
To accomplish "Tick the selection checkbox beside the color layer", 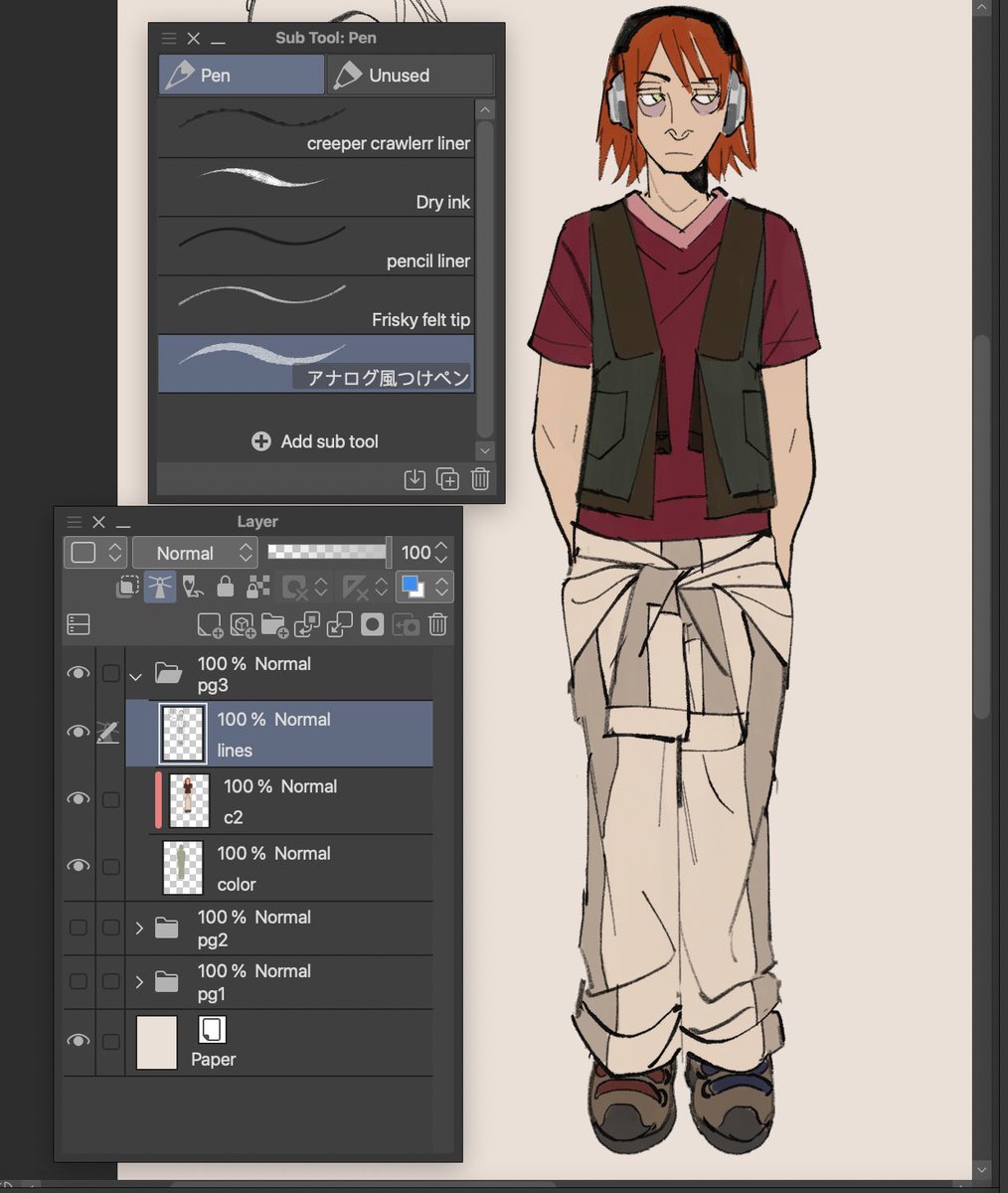I will click(110, 867).
